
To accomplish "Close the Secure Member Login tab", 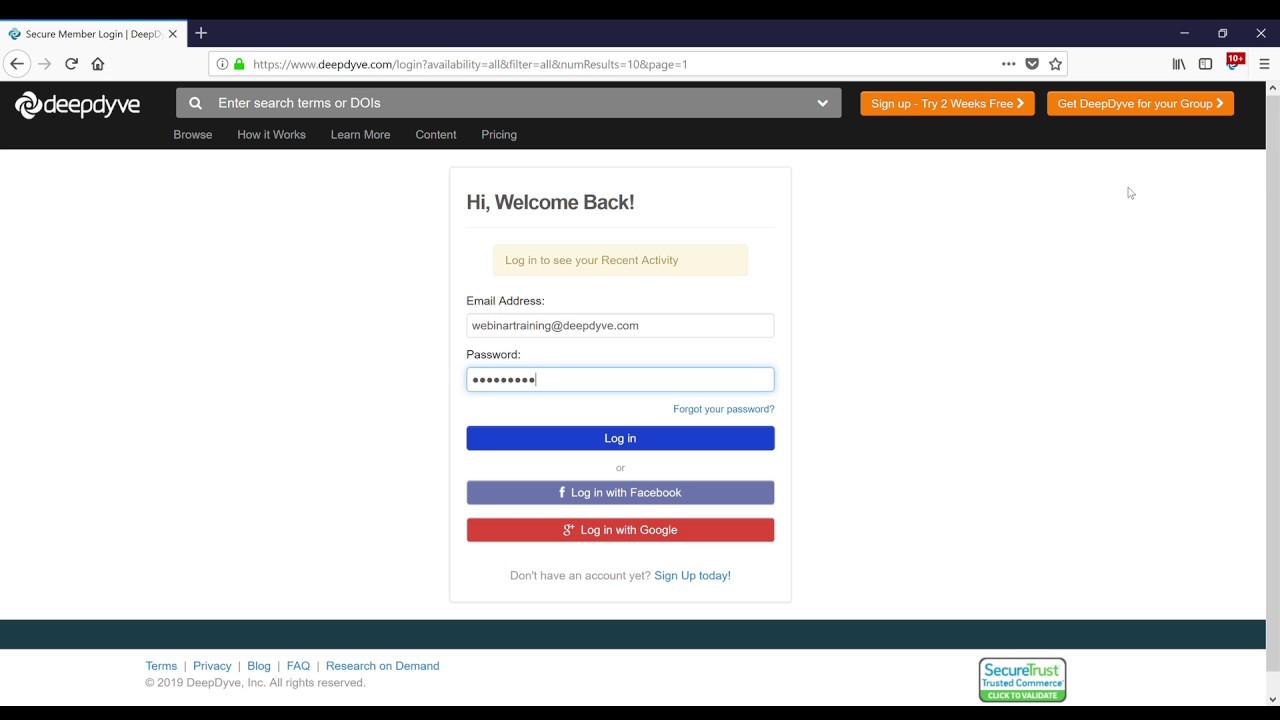I will coord(172,34).
